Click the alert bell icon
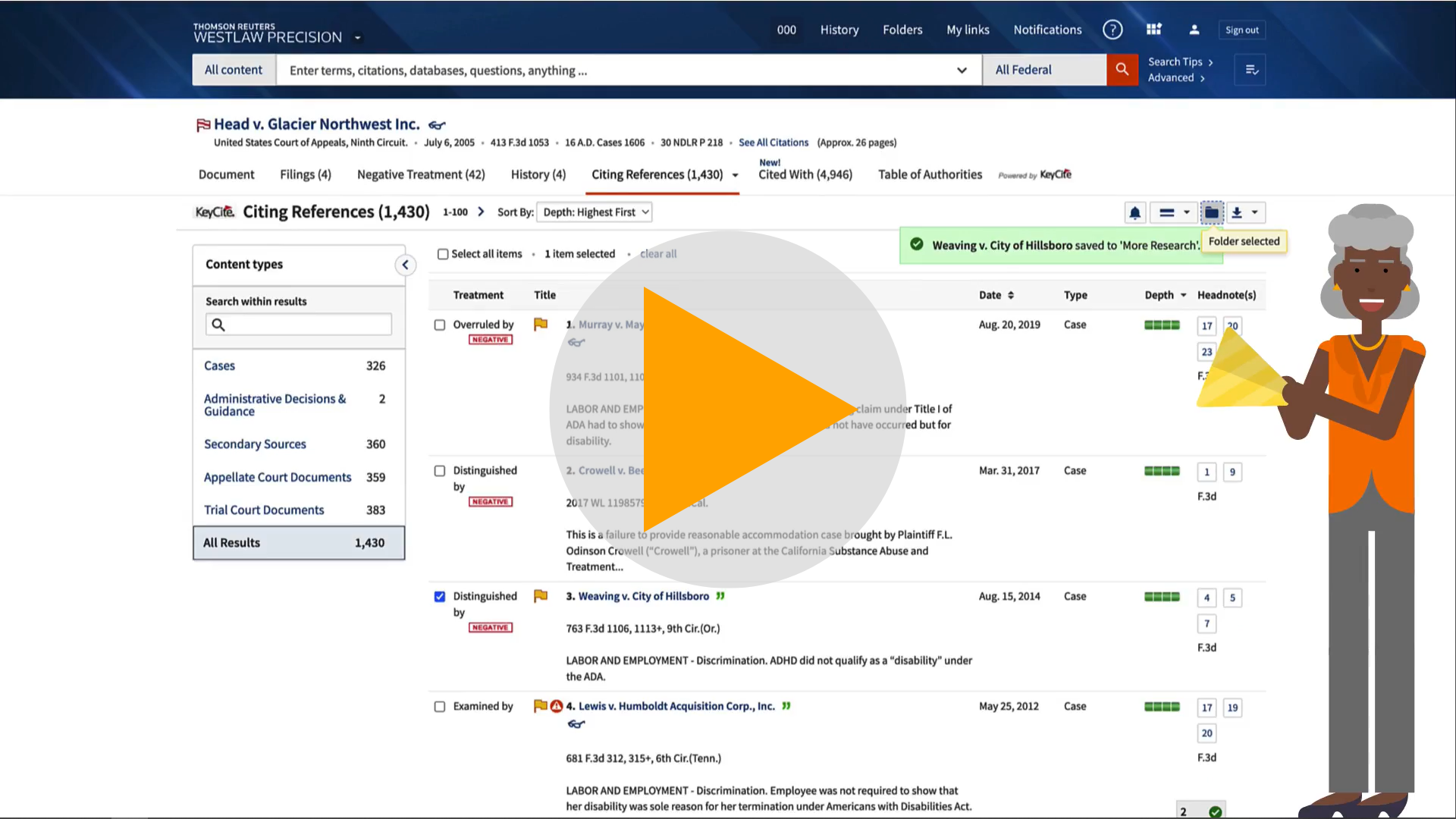The image size is (1456, 819). (x=1134, y=213)
